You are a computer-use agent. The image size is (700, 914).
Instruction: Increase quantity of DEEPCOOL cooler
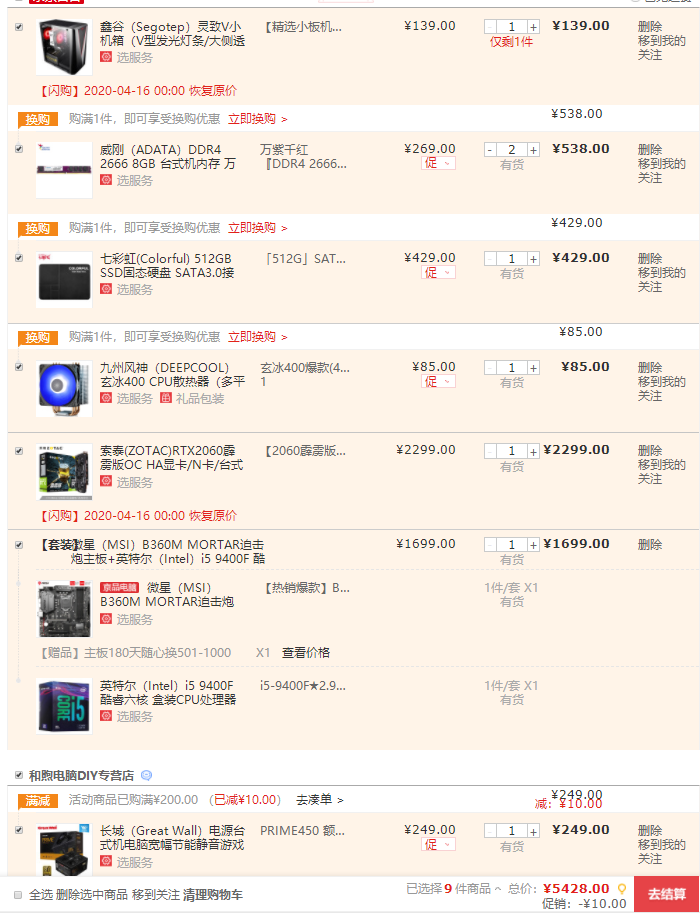pyautogui.click(x=533, y=368)
